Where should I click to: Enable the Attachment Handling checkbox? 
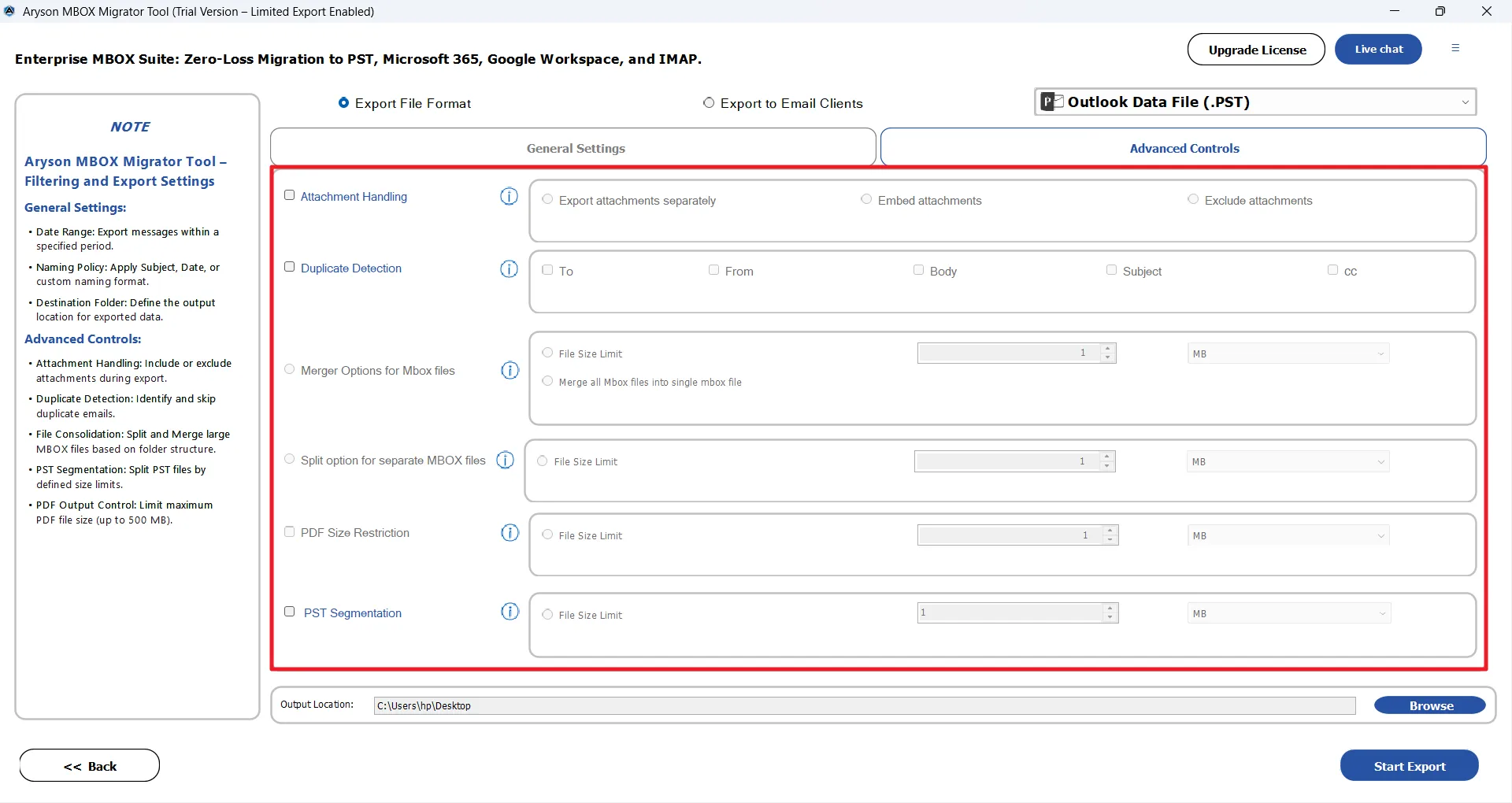(x=290, y=195)
